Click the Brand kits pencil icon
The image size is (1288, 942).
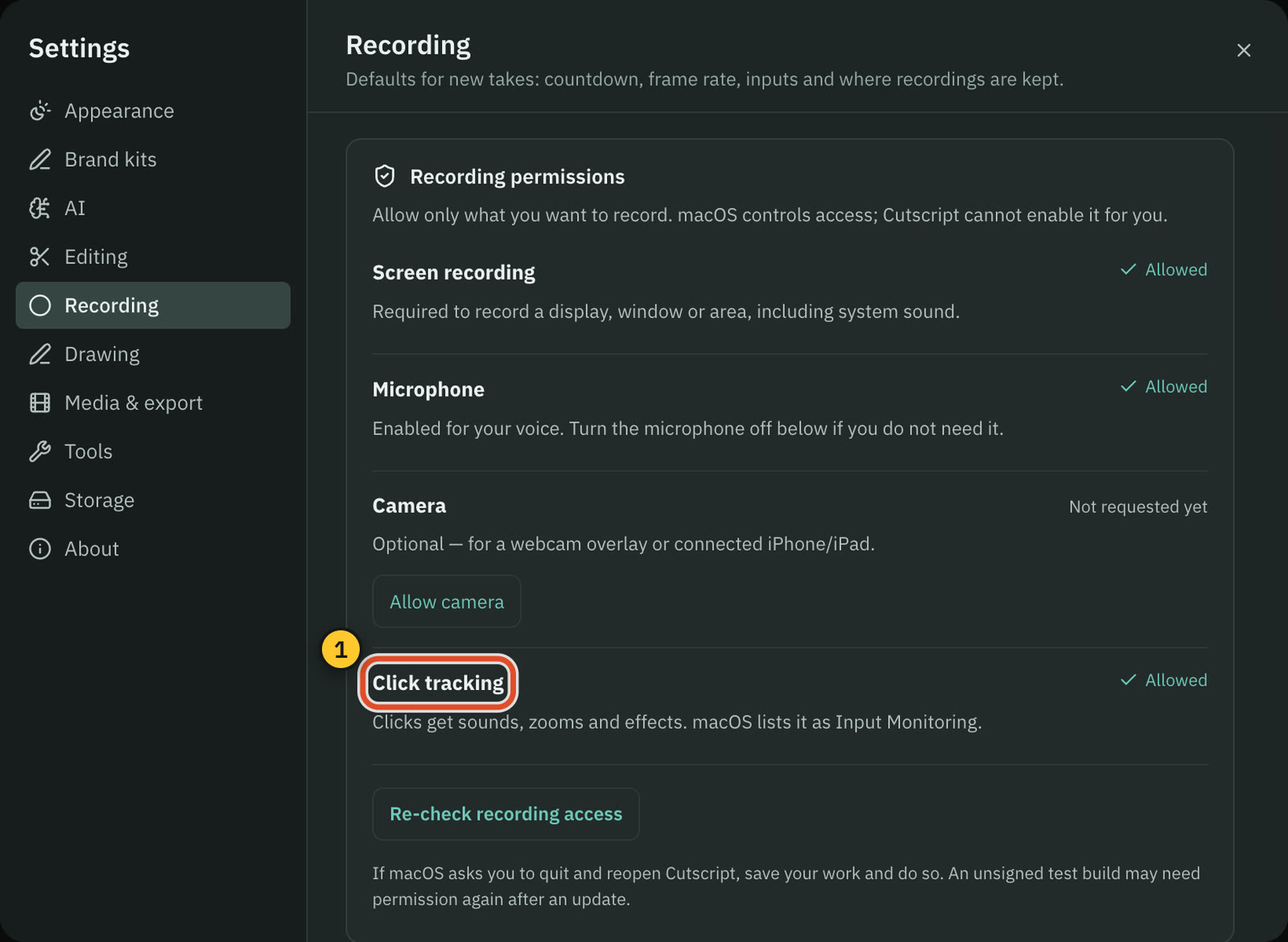[39, 159]
